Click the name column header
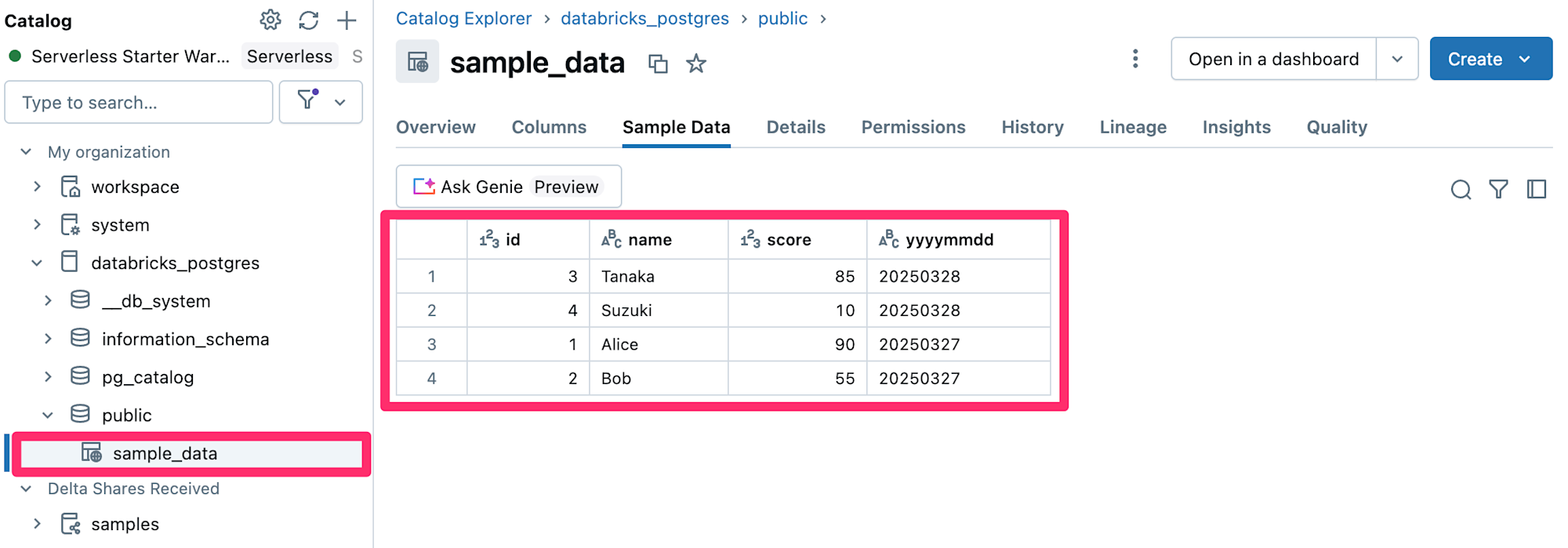Screen dimensions: 1568x548 click(659, 240)
